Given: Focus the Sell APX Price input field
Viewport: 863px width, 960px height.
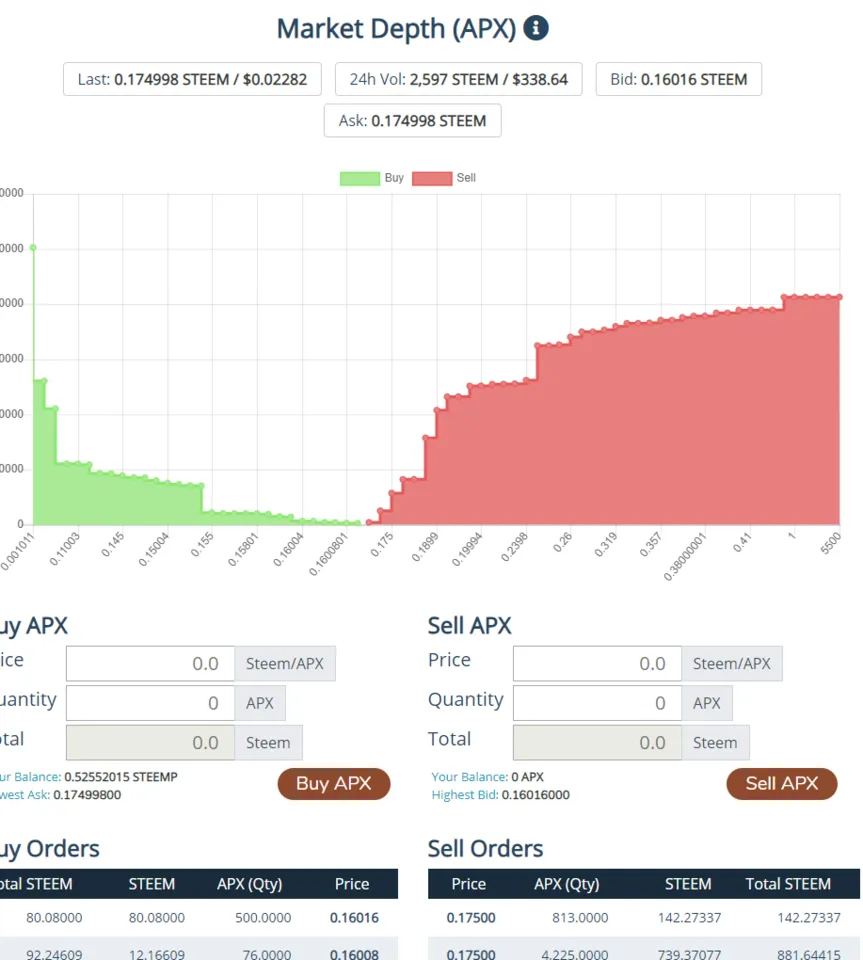Looking at the screenshot, I should click(597, 664).
